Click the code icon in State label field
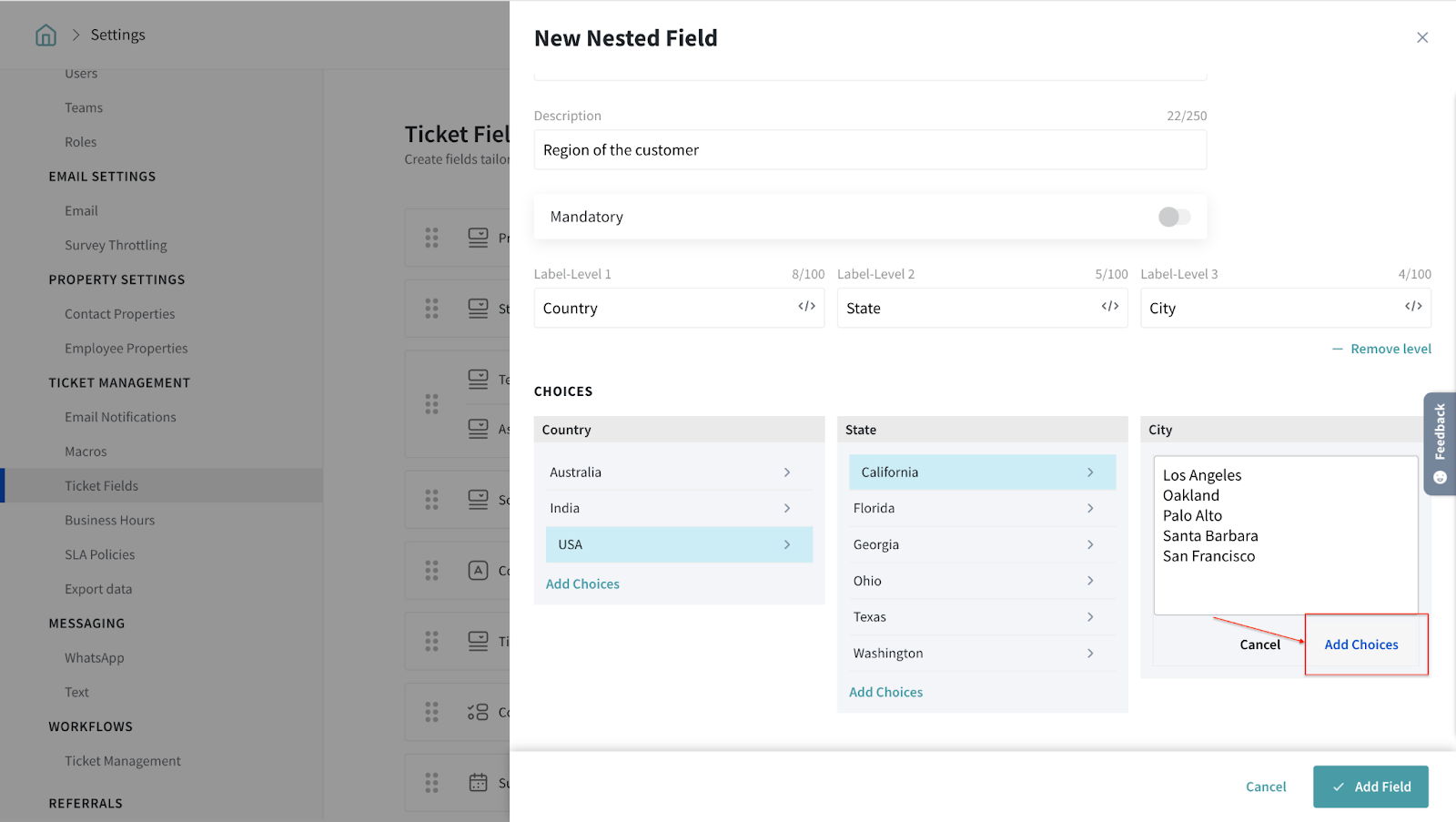1456x822 pixels. tap(1109, 307)
